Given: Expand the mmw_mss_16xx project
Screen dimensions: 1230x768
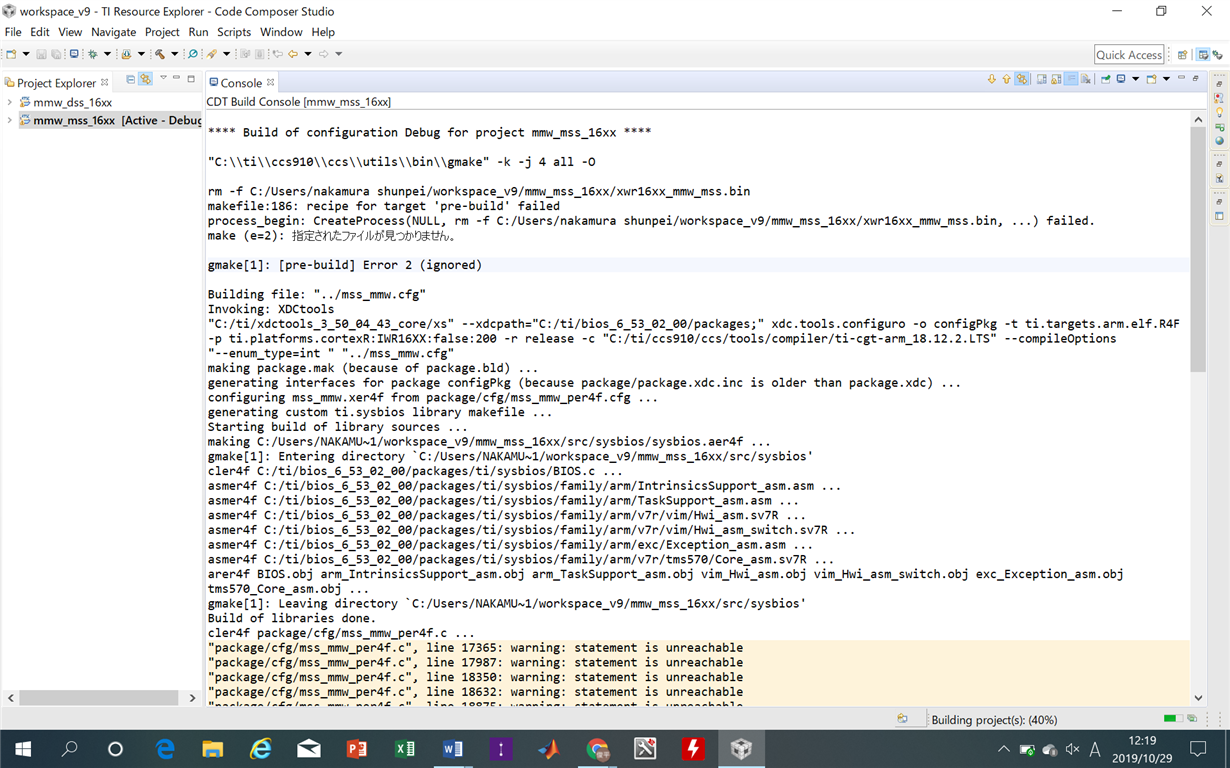Looking at the screenshot, I should point(10,120).
